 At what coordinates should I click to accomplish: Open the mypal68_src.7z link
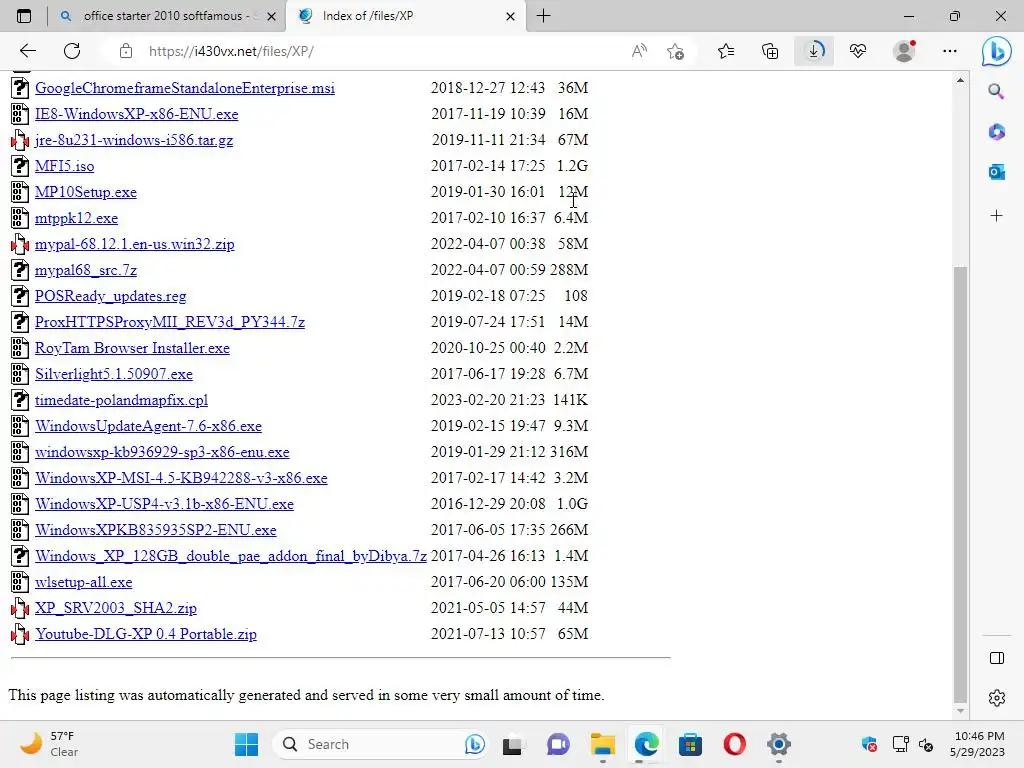pos(86,270)
